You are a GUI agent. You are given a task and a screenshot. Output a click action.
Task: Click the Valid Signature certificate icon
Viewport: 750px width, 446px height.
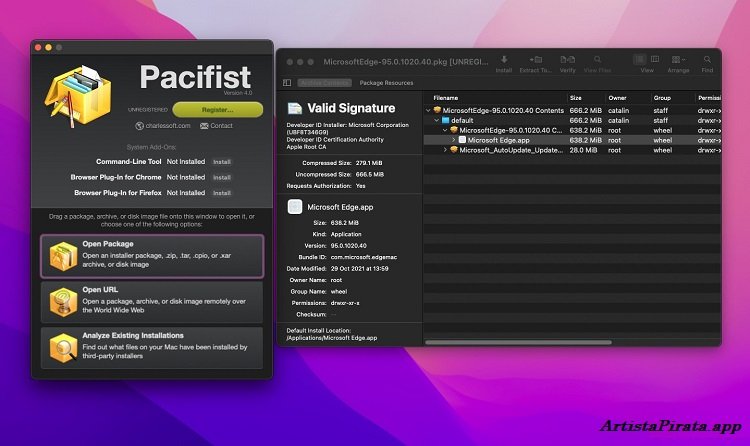point(295,109)
